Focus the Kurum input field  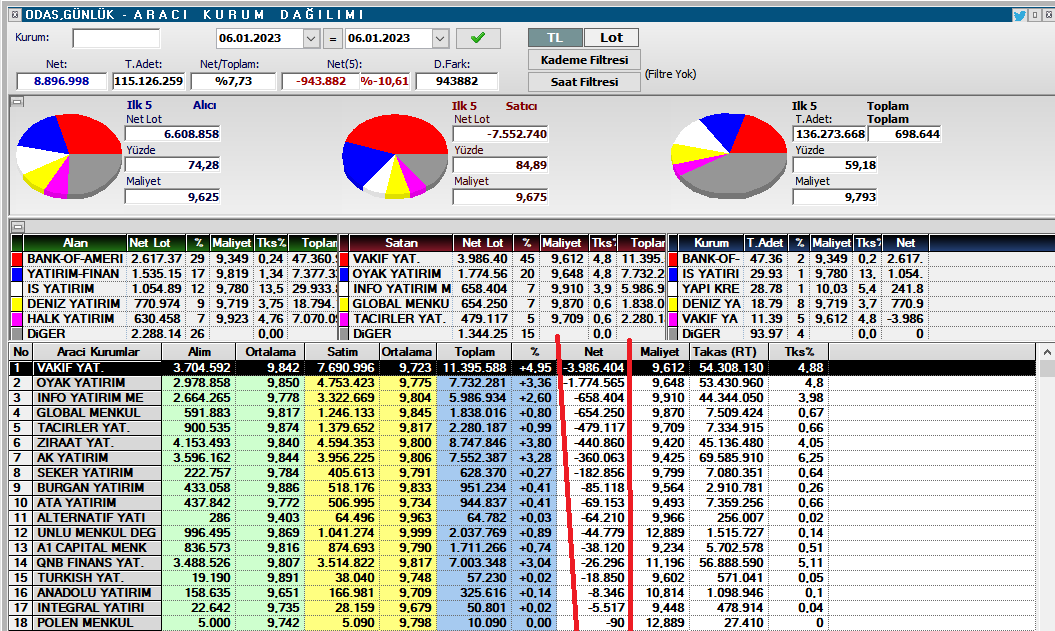pyautogui.click(x=116, y=38)
